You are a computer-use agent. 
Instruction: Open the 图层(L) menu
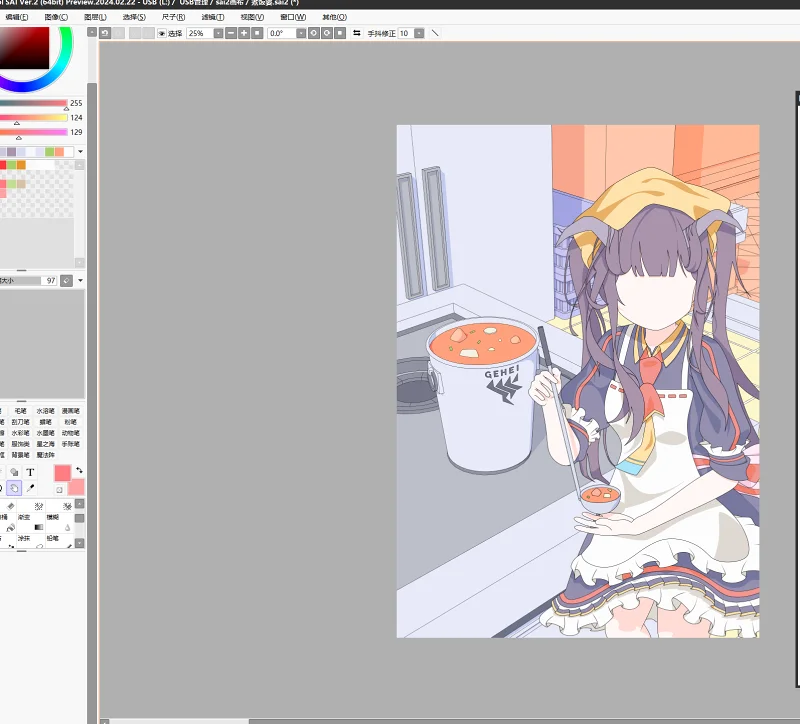tap(95, 17)
